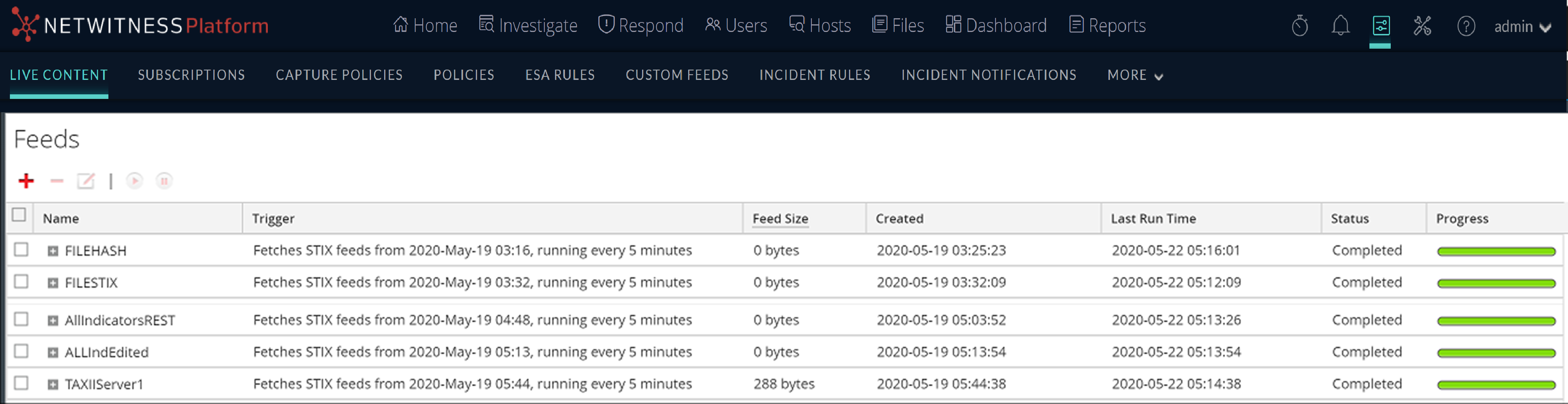Click the pause feed icon
1568x404 pixels.
(x=164, y=181)
